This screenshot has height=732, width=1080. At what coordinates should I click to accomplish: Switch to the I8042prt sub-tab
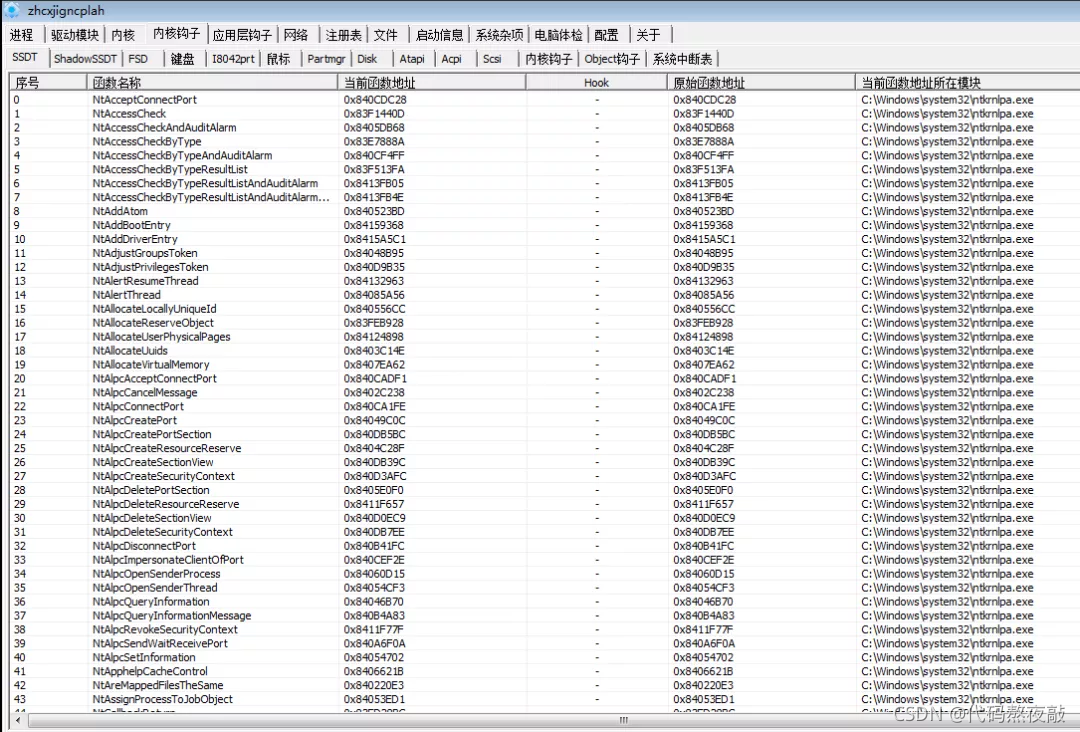[x=233, y=59]
